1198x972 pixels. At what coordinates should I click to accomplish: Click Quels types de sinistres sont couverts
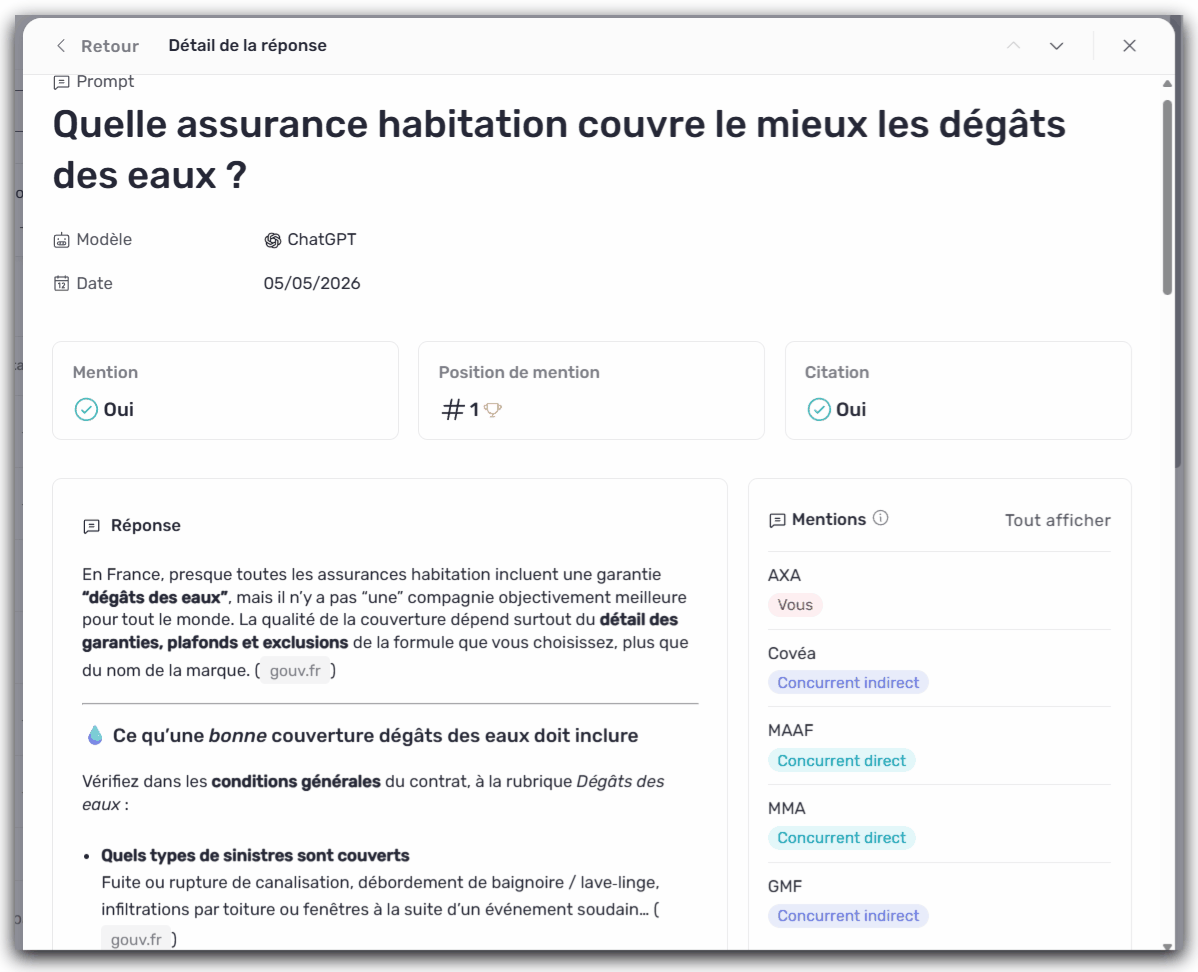(255, 855)
